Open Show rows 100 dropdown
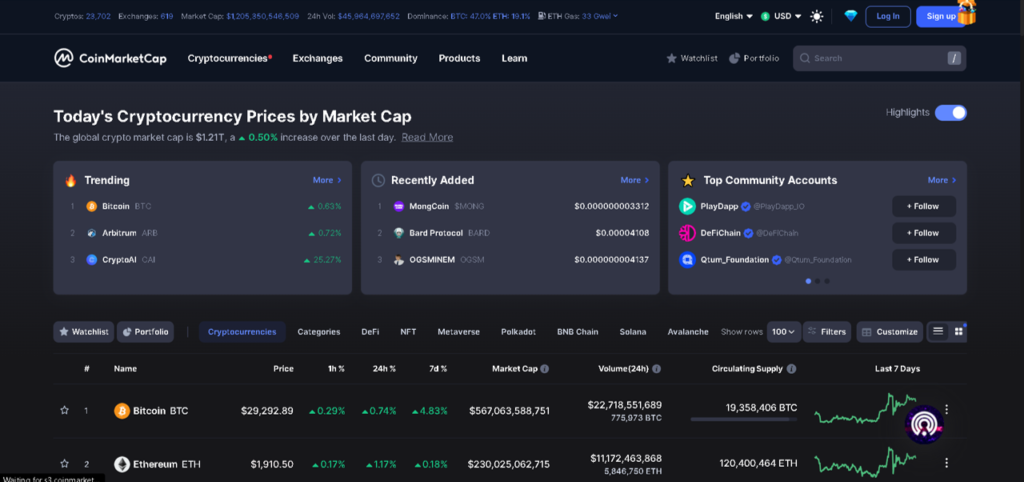Viewport: 1024px width, 482px height. [784, 332]
